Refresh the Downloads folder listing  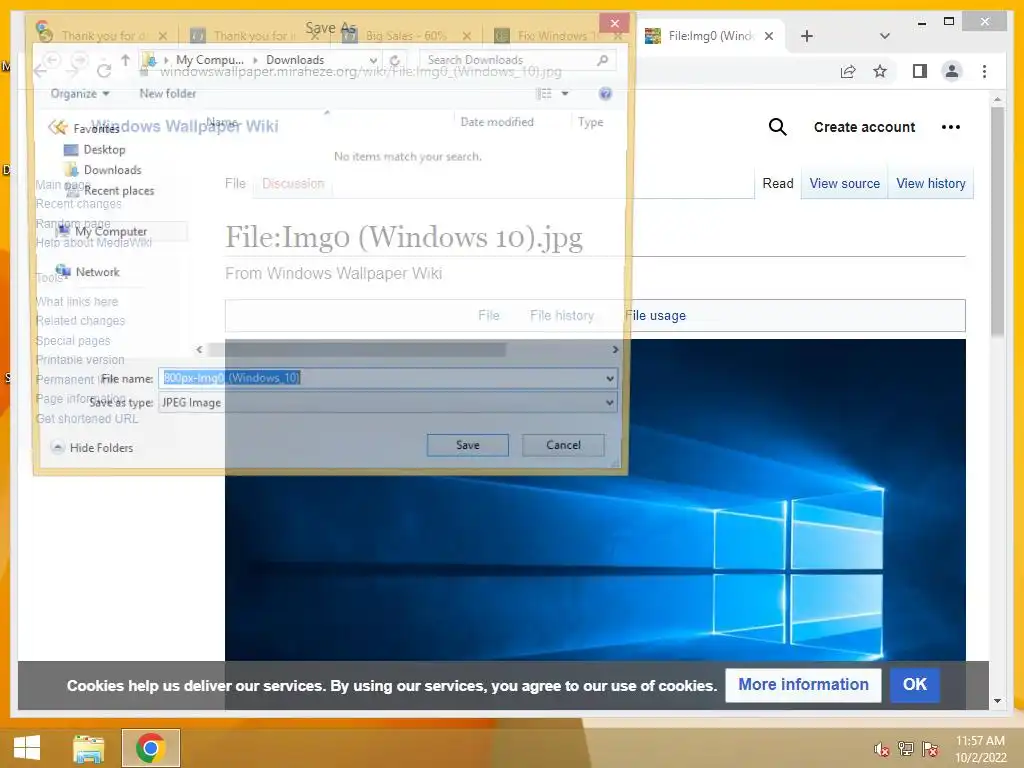pyautogui.click(x=394, y=60)
